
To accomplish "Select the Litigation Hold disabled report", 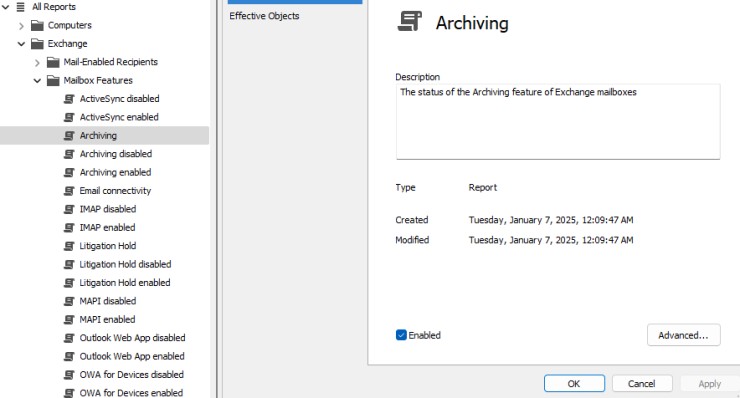I will [125, 264].
